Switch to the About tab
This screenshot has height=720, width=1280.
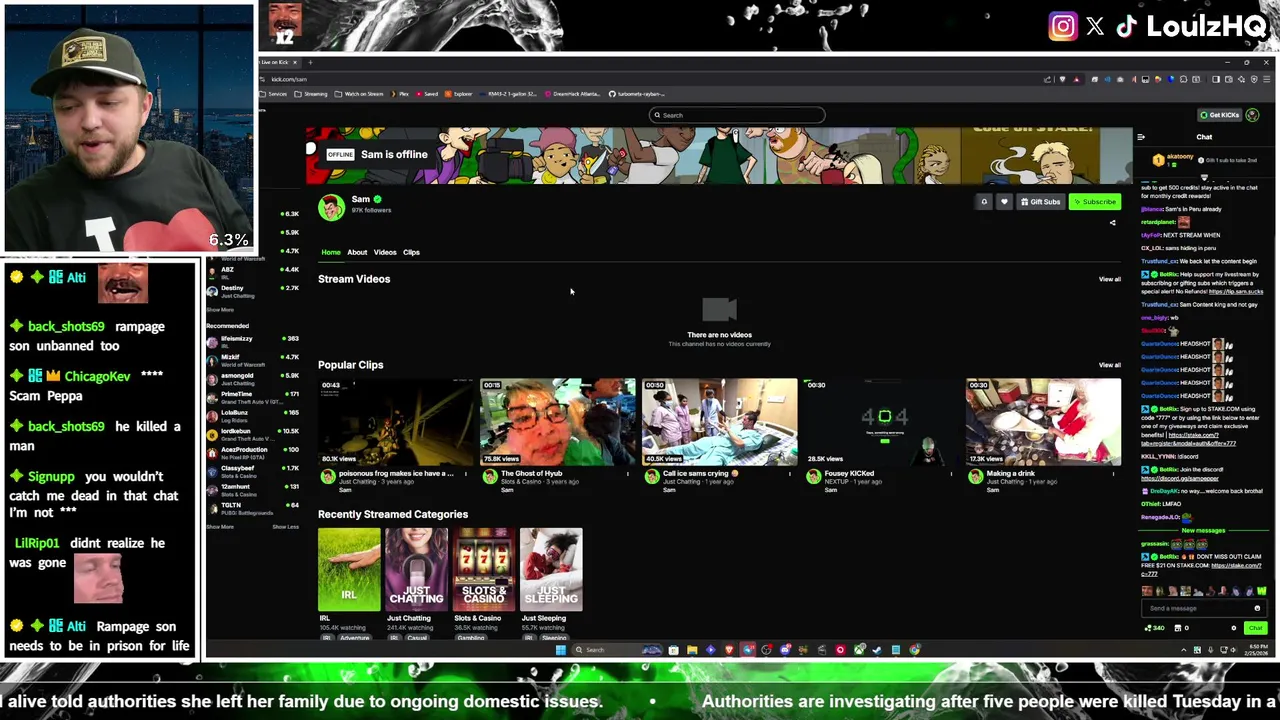click(357, 252)
